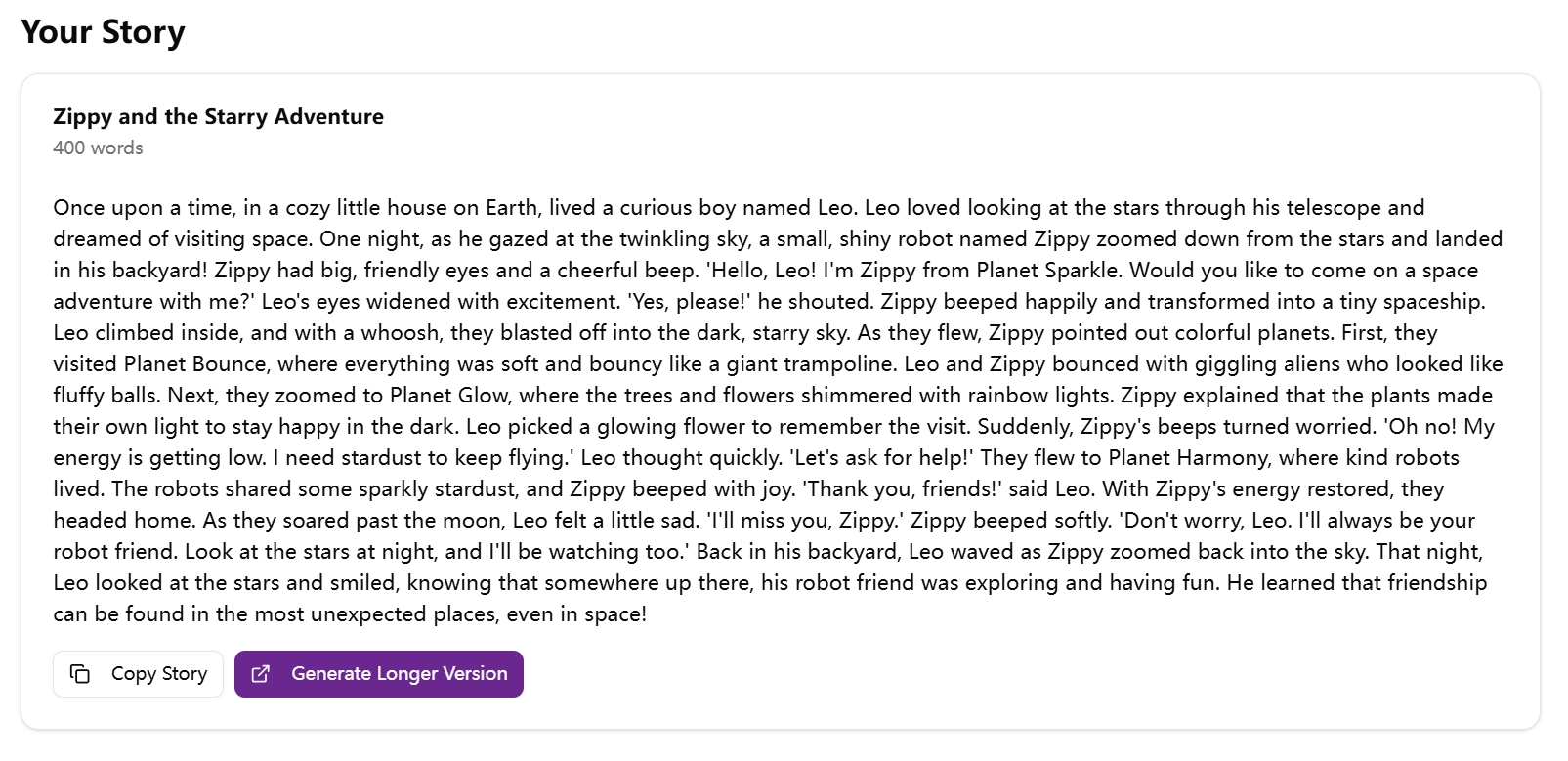Click the final sentence about friendship

352,613
